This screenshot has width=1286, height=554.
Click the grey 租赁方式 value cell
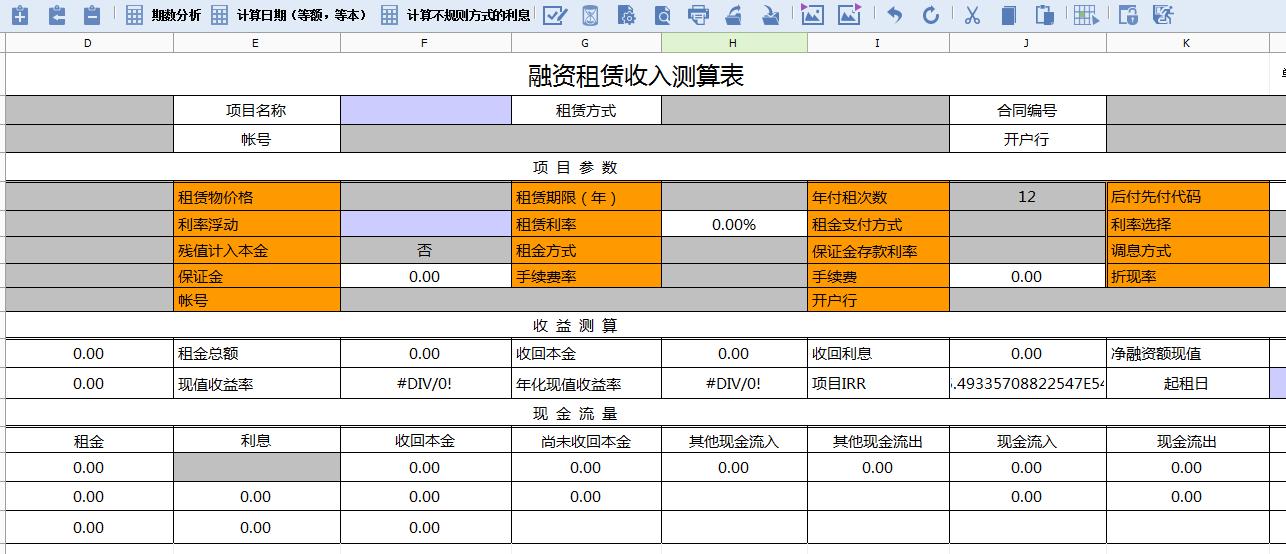coord(805,111)
